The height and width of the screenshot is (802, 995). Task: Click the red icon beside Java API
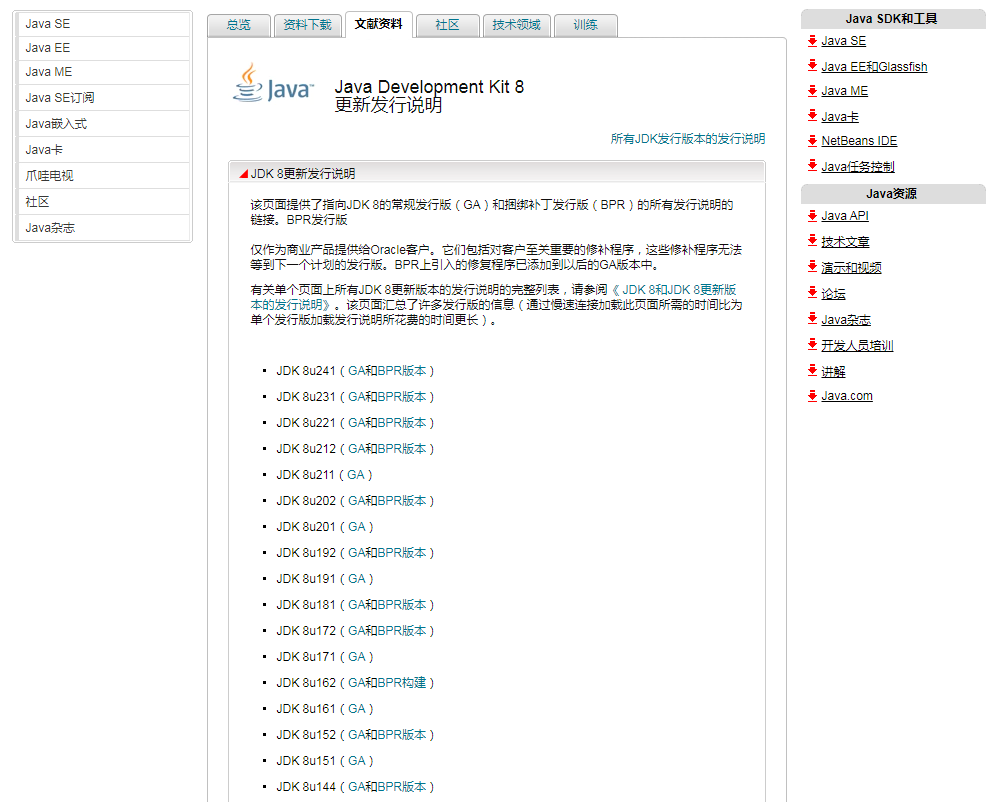coord(812,215)
